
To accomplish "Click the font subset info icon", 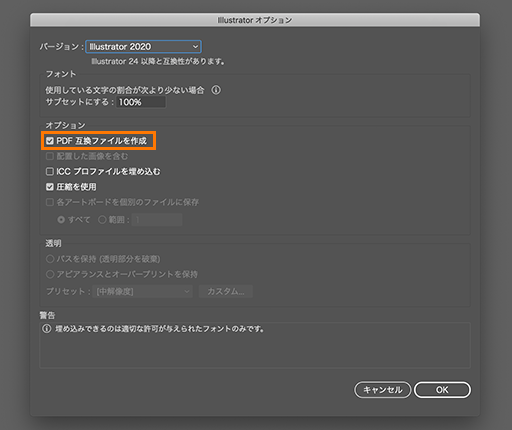I will (216, 90).
